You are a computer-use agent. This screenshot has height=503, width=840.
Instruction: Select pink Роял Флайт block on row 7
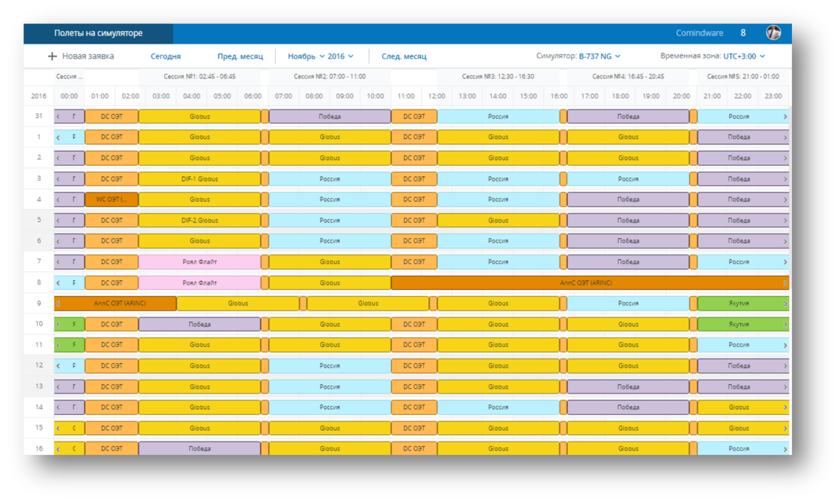click(x=199, y=262)
